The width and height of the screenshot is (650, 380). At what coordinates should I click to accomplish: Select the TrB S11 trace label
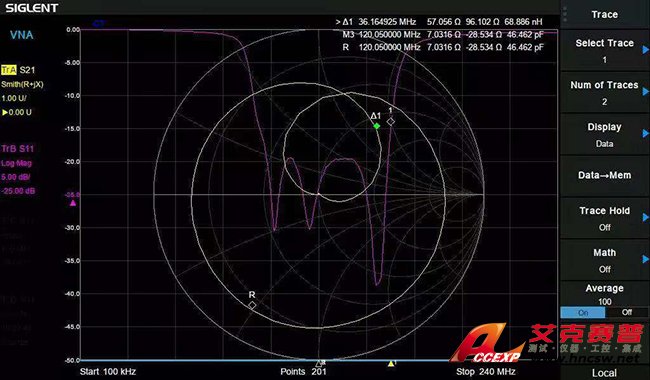pyautogui.click(x=17, y=149)
